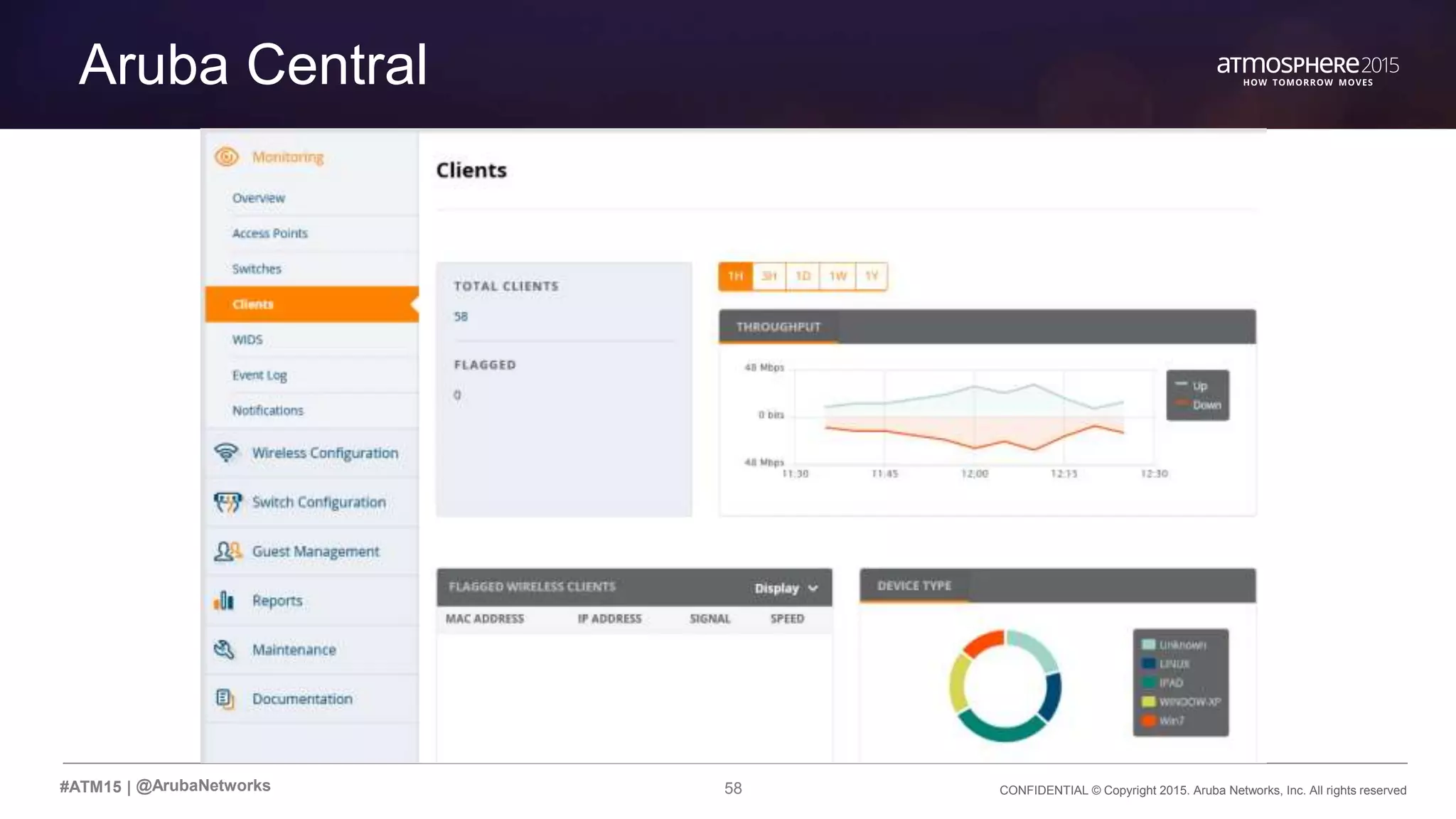Click the Documentation pages icon

(x=225, y=699)
